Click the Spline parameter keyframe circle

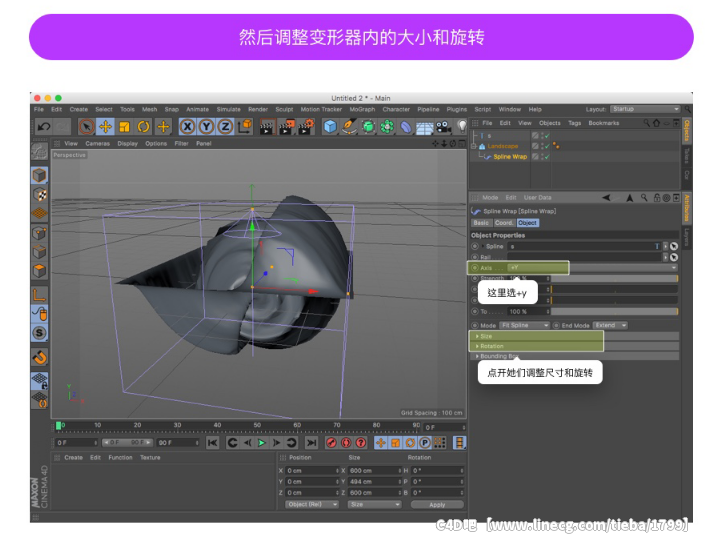475,246
